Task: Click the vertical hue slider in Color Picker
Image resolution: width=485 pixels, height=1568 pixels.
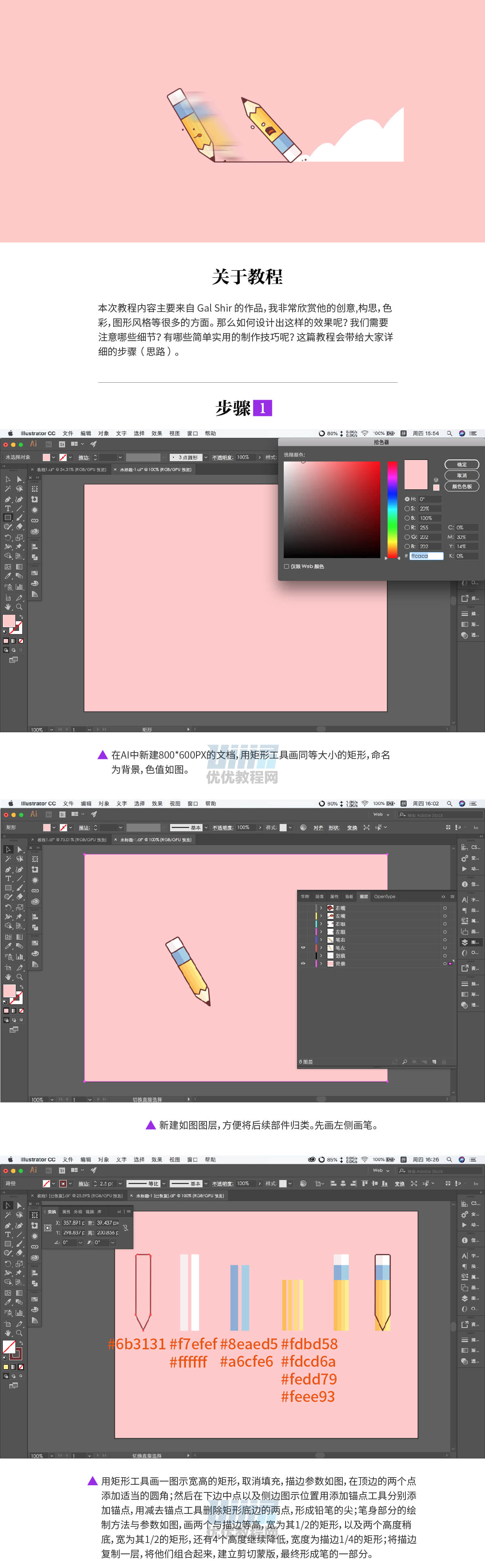Action: [392, 509]
